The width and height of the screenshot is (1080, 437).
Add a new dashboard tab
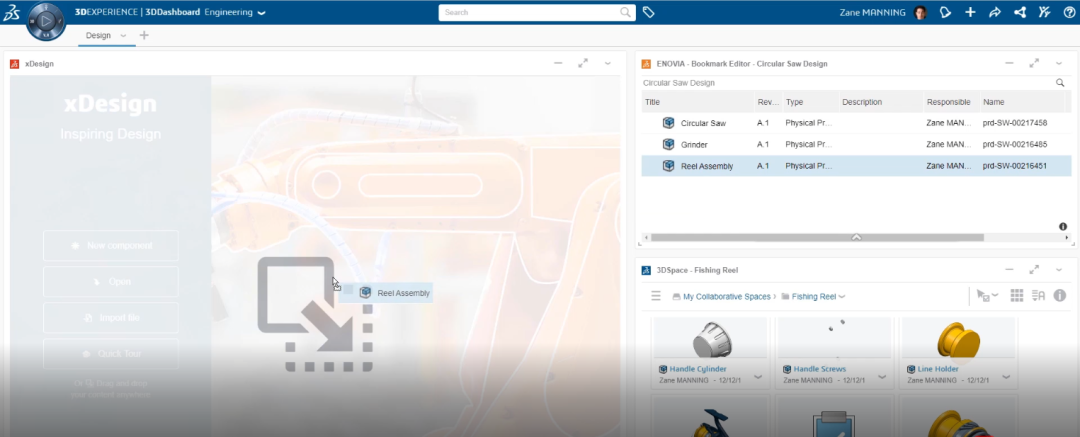click(144, 35)
